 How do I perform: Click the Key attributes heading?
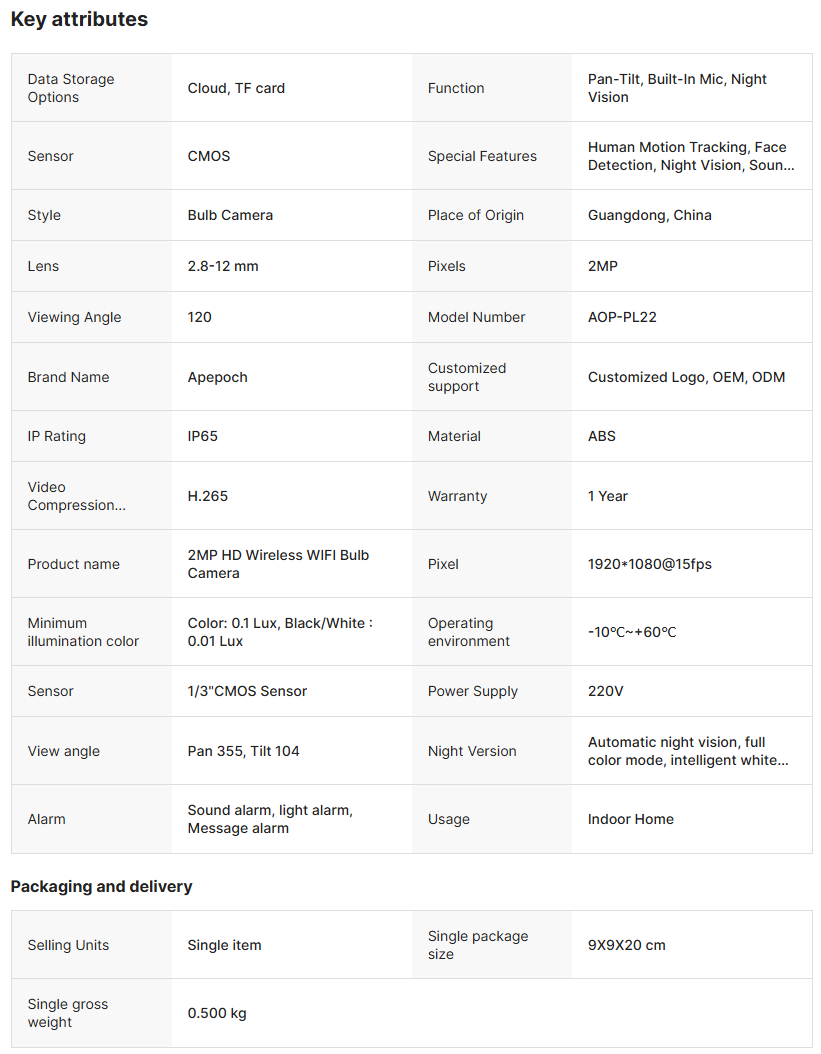tap(79, 19)
